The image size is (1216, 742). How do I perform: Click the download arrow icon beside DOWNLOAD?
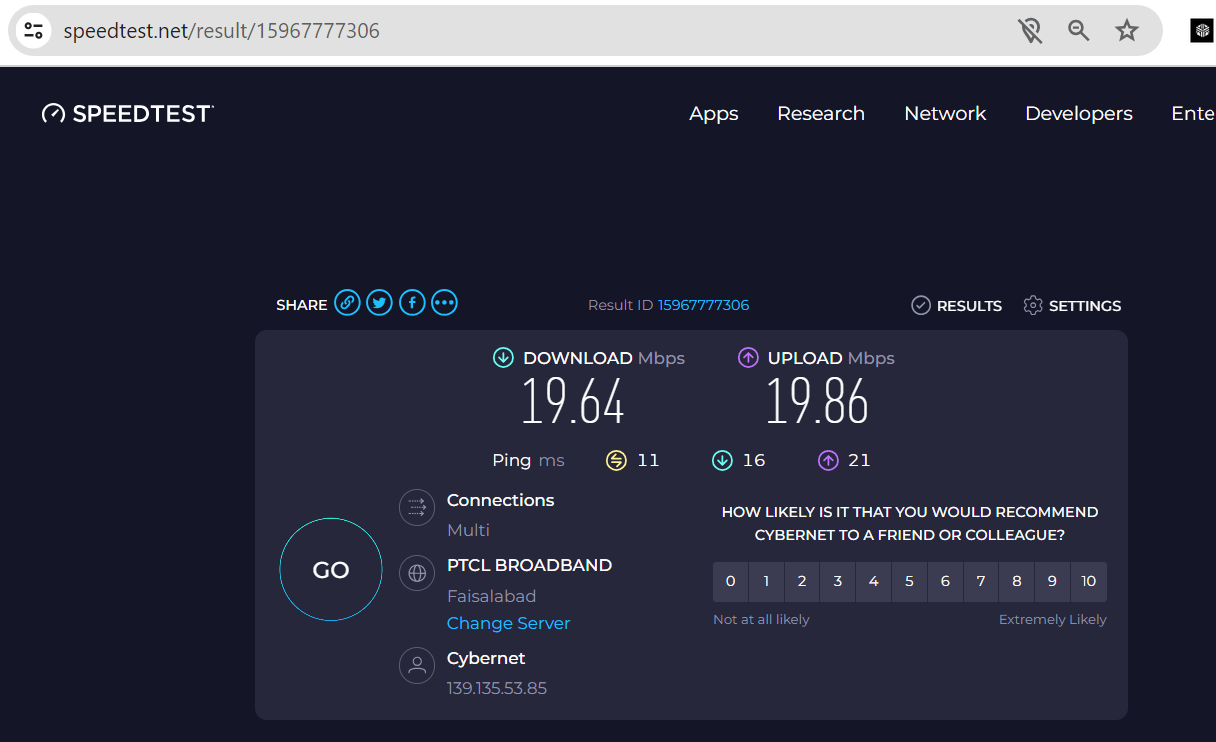click(x=503, y=357)
